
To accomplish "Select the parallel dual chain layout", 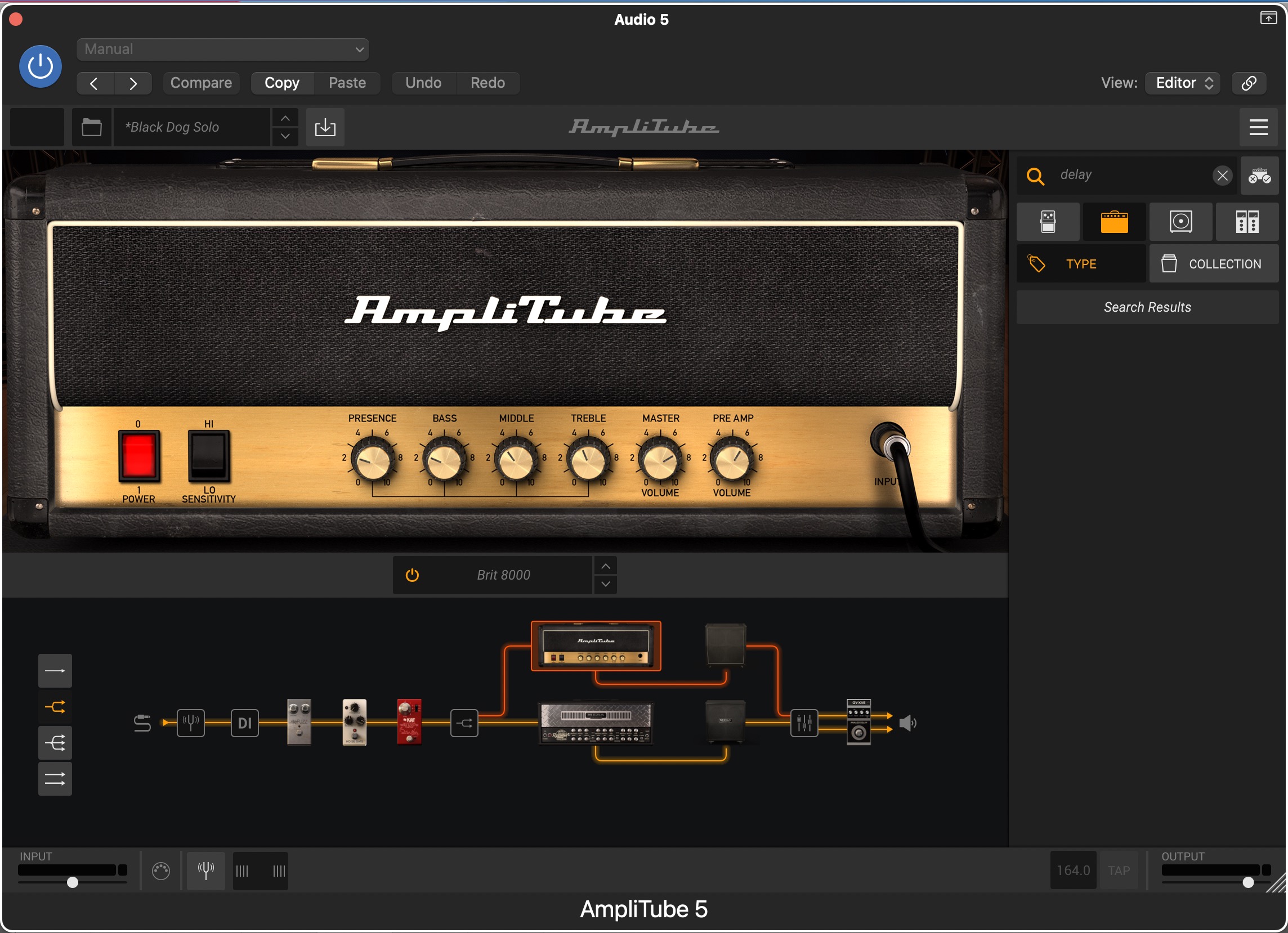I will point(55,780).
